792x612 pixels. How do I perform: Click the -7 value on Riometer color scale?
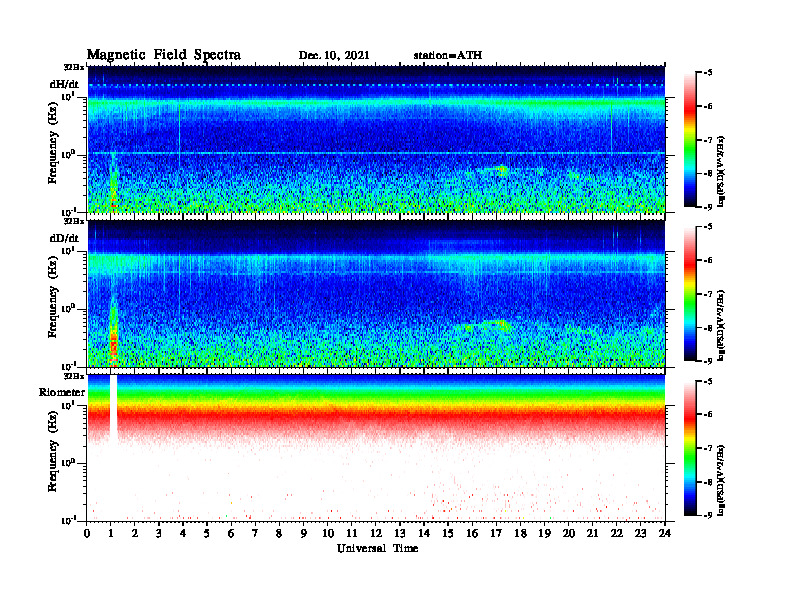[708, 448]
